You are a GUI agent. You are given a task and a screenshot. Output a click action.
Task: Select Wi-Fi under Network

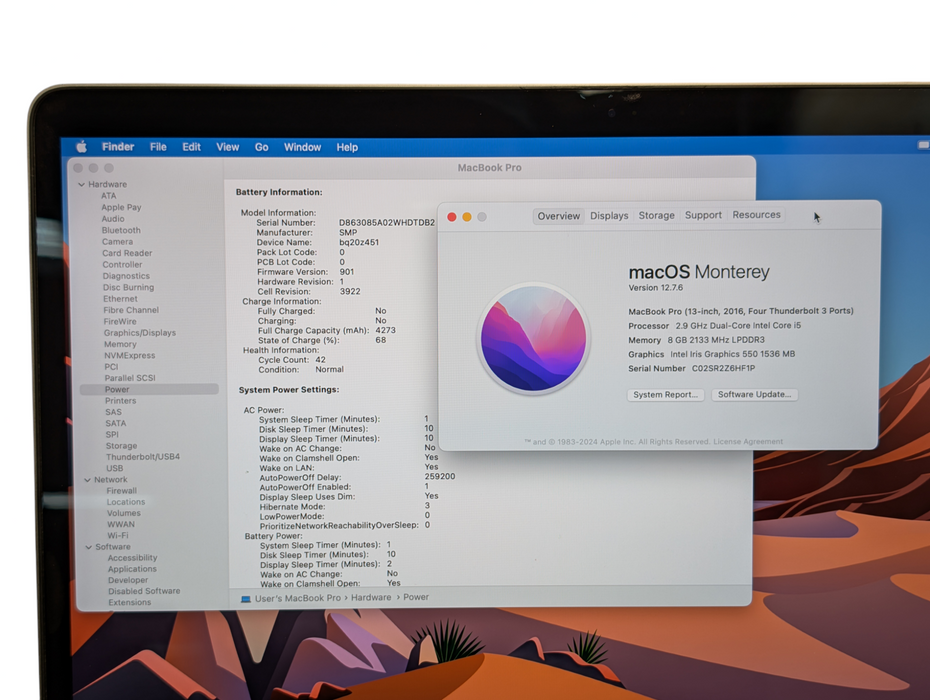117,535
